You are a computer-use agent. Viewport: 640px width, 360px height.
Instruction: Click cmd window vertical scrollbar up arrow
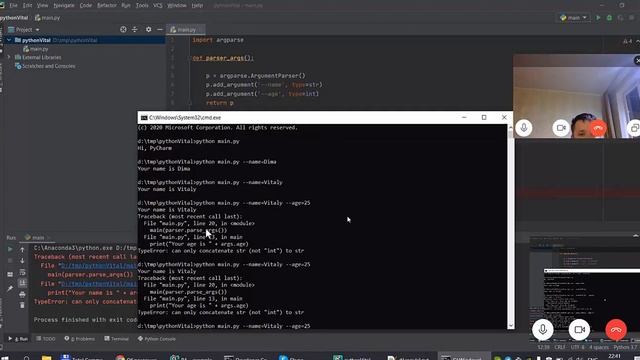(511, 128)
